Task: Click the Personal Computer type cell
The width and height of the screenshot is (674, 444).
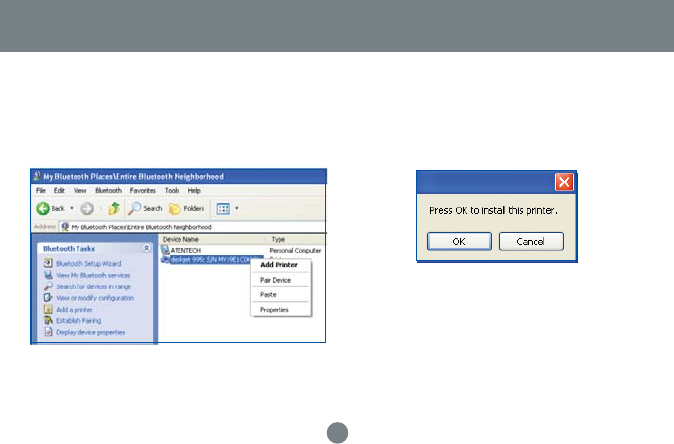Action: 295,250
